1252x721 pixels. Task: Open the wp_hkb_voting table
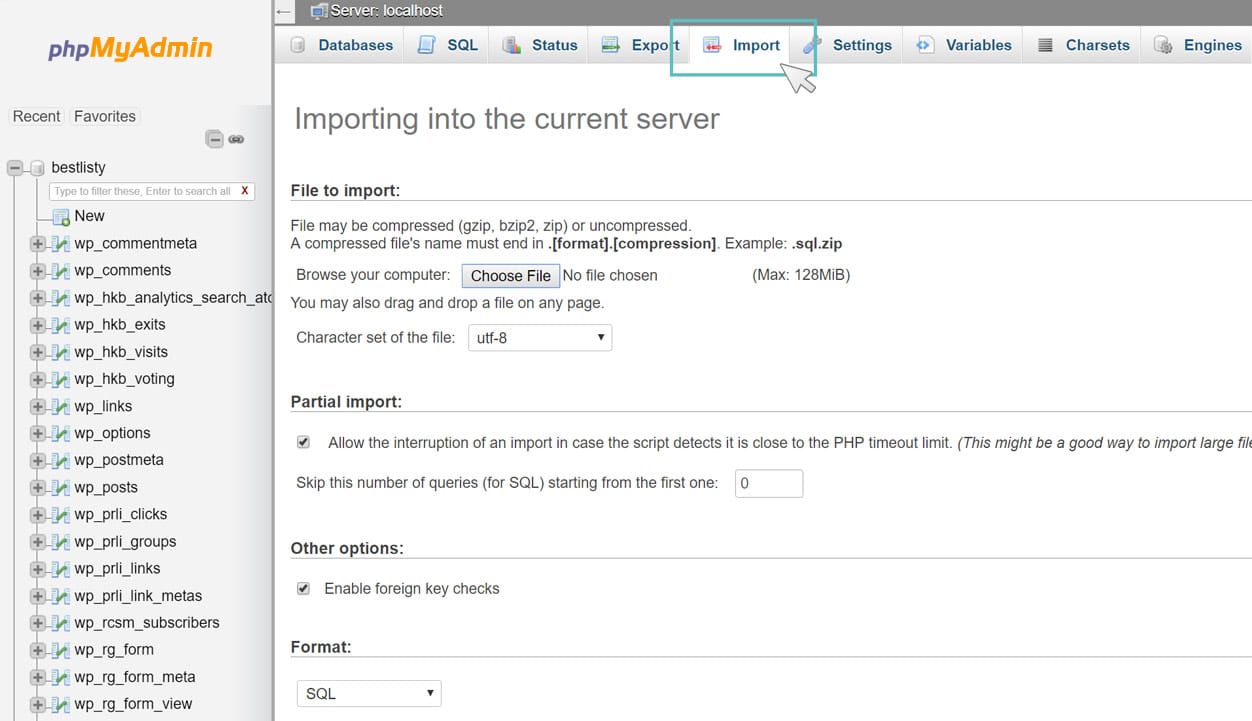124,379
